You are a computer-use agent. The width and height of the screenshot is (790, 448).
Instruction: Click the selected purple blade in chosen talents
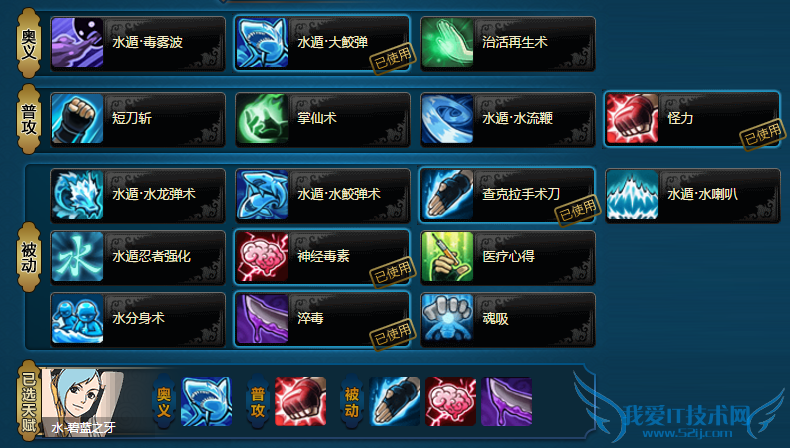[x=507, y=402]
